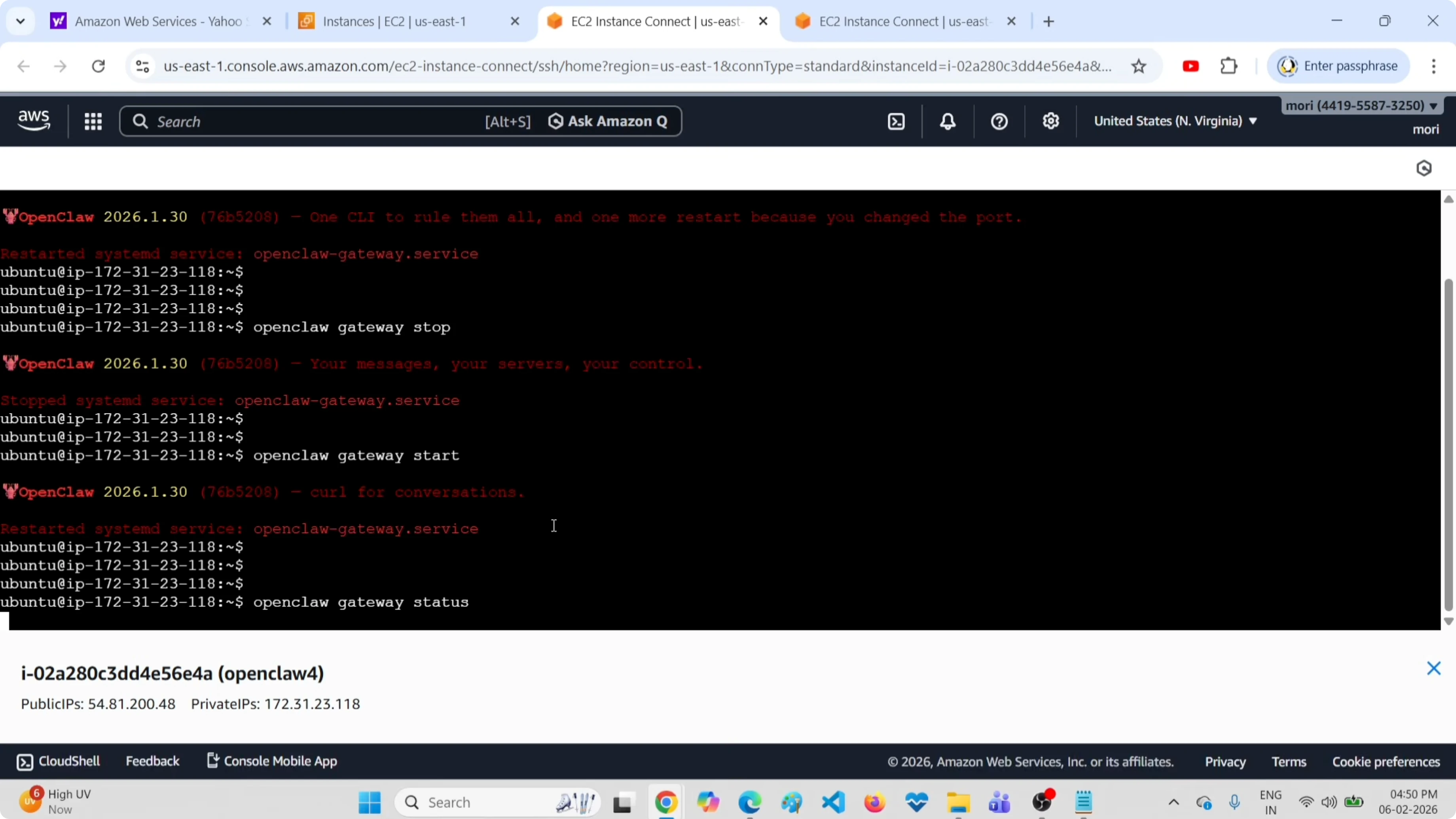Open the AWS console settings gear
Viewport: 1456px width, 819px height.
[1051, 121]
